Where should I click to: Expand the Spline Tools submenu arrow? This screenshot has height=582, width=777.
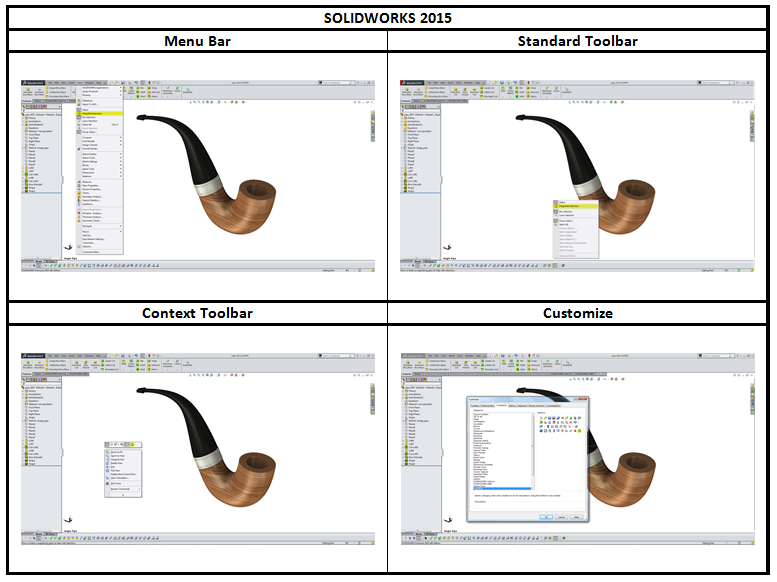click(x=120, y=169)
